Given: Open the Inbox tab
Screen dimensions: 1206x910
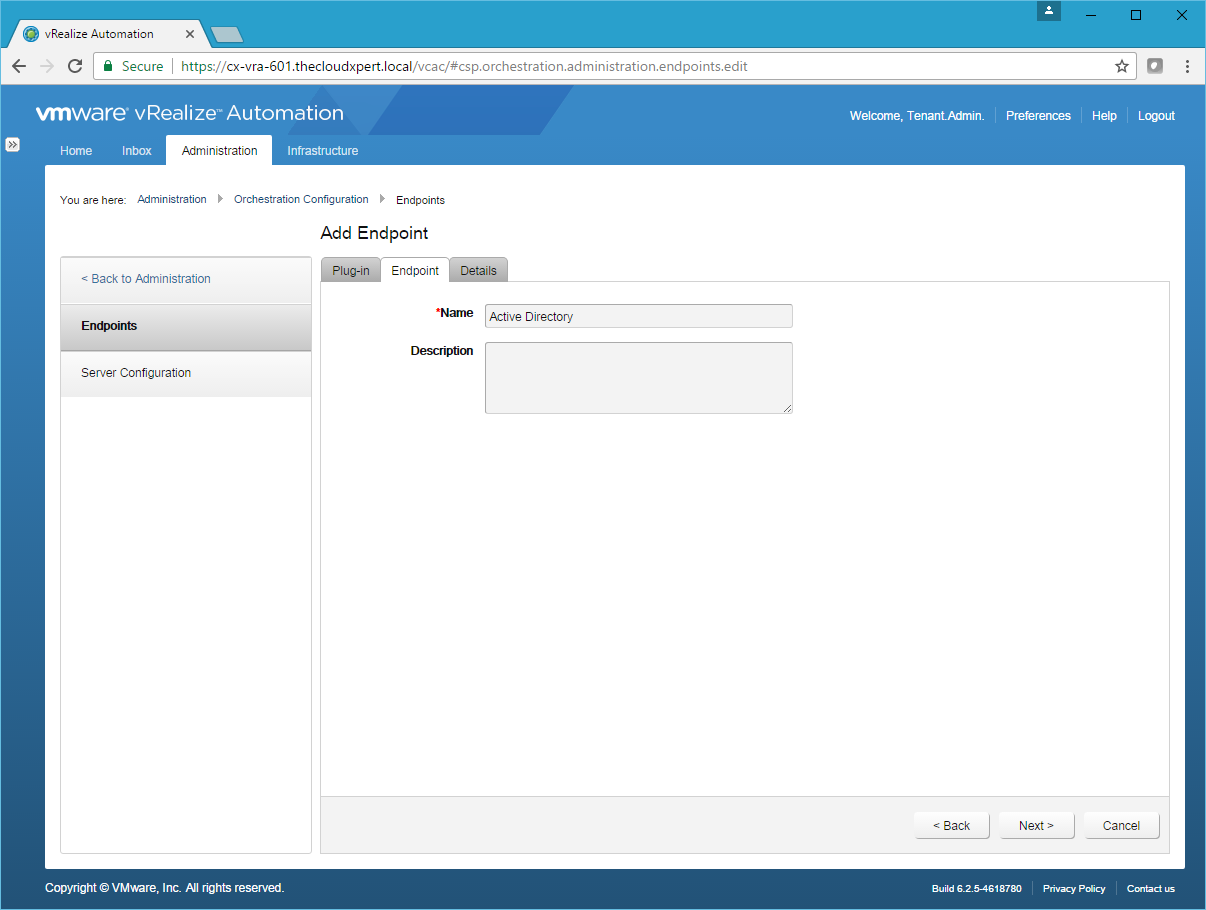Looking at the screenshot, I should pyautogui.click(x=137, y=151).
